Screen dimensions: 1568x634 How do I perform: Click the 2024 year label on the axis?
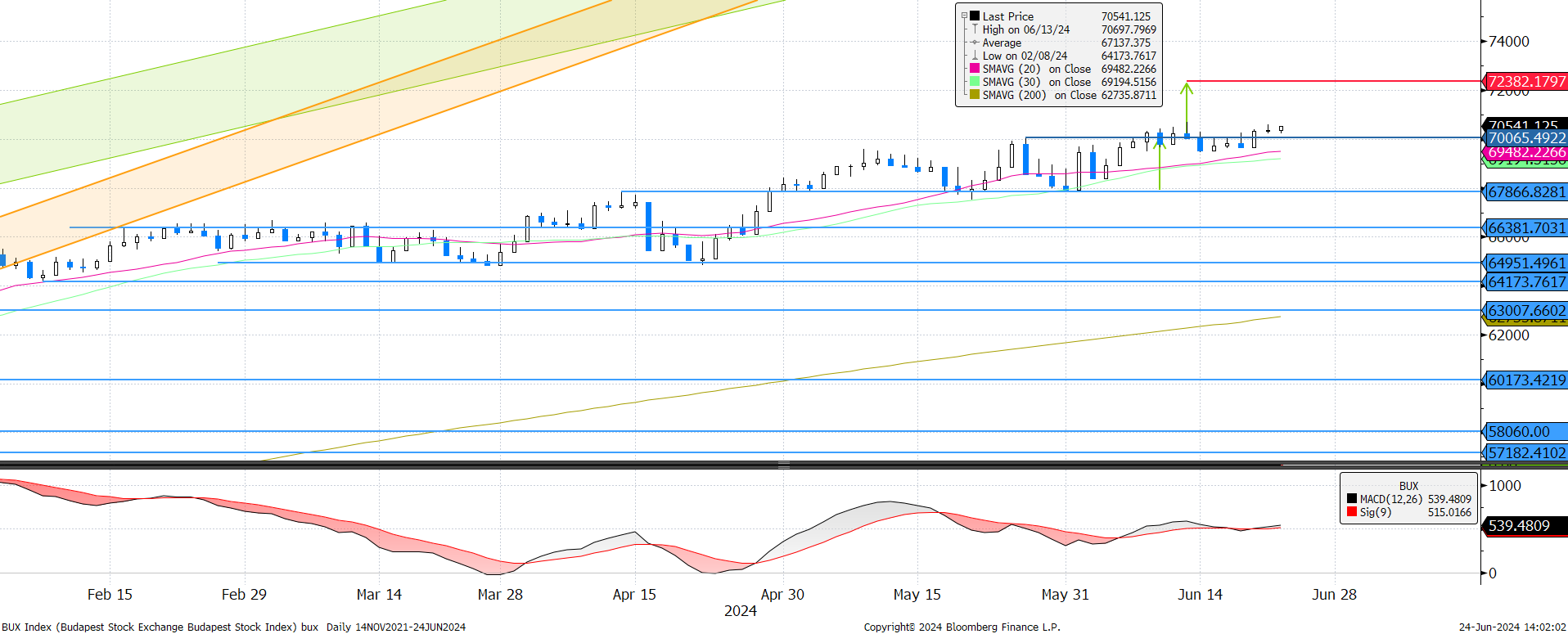click(741, 611)
